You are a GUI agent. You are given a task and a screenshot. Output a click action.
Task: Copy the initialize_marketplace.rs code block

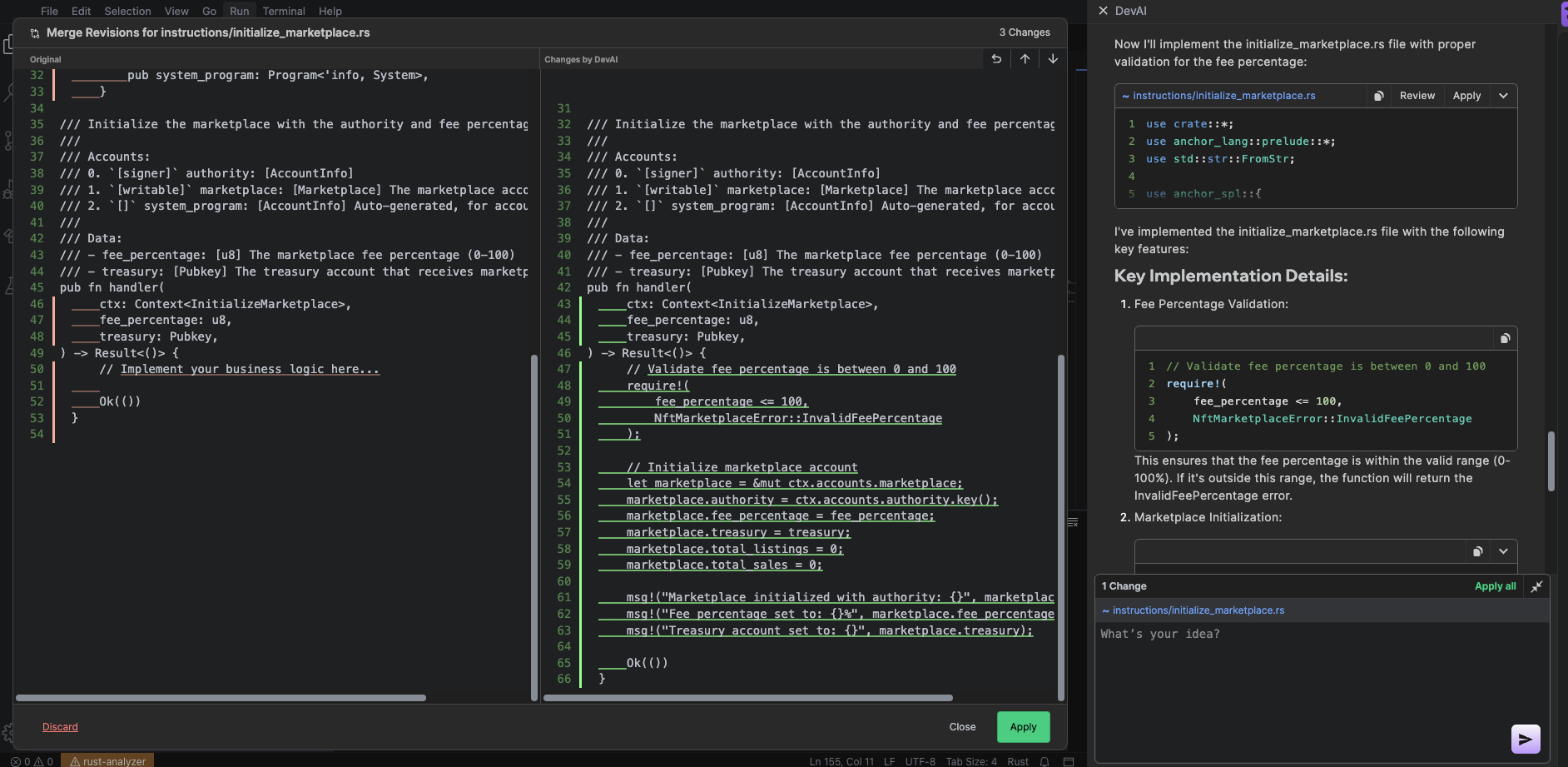(1378, 96)
